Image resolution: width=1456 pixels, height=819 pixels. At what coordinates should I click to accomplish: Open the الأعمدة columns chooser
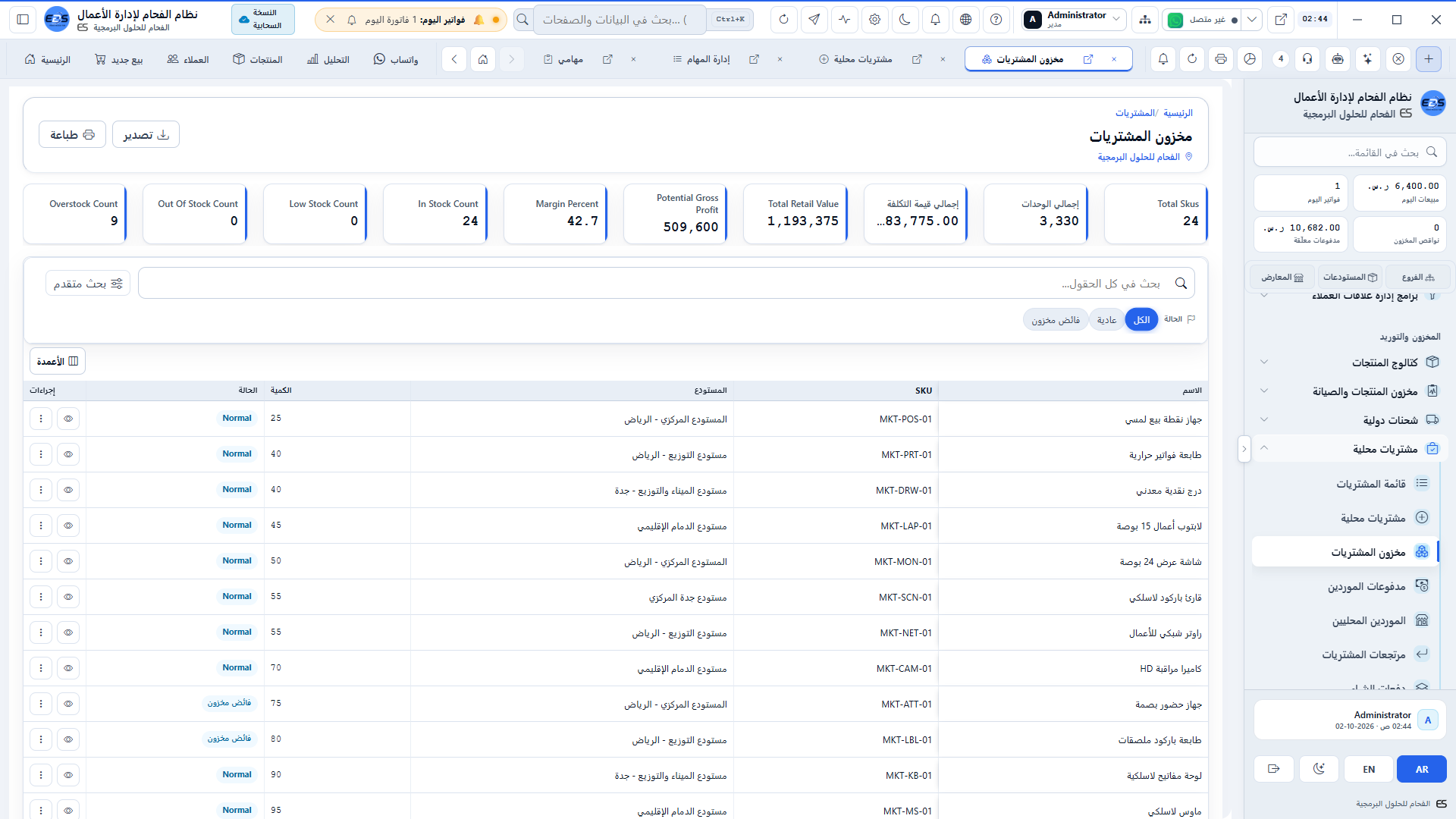tap(58, 361)
